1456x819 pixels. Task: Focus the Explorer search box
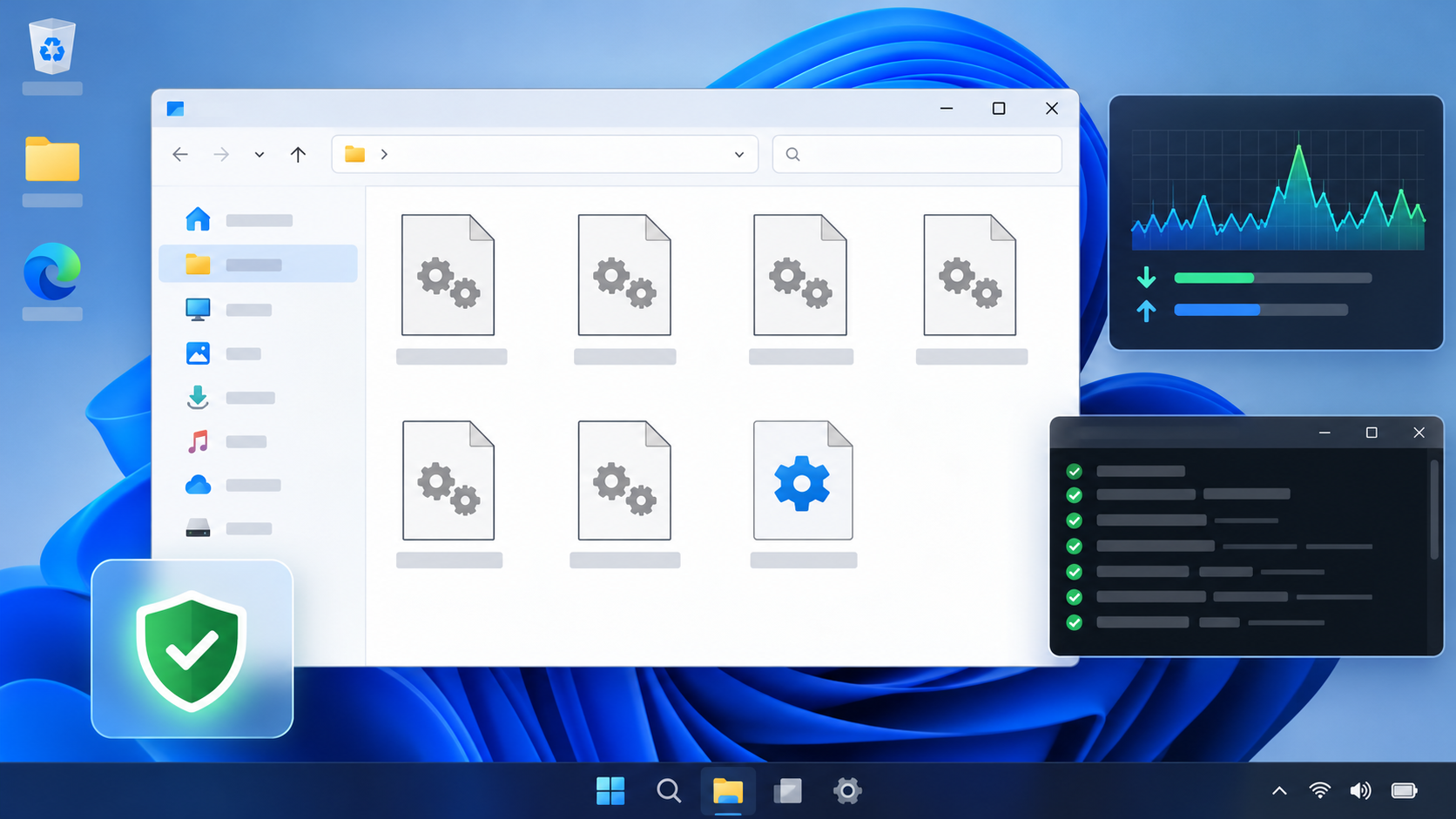pyautogui.click(x=917, y=154)
